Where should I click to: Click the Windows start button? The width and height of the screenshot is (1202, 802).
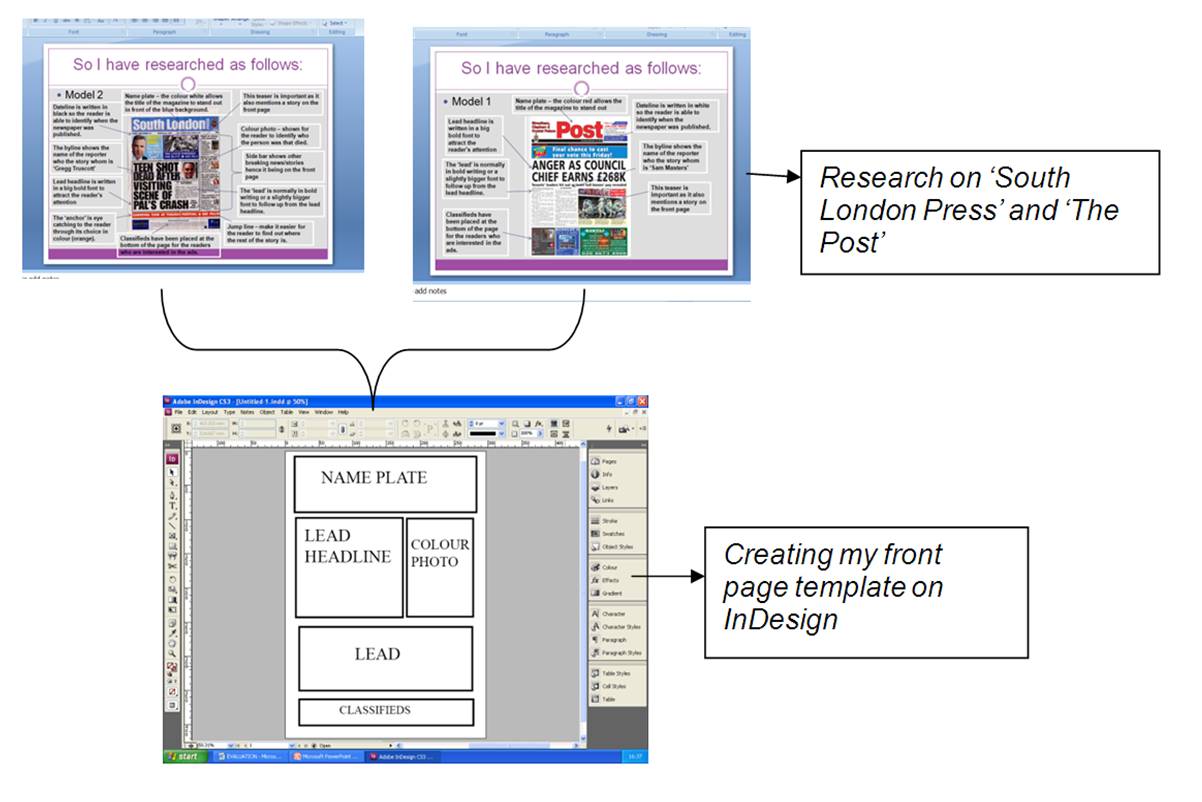point(183,756)
